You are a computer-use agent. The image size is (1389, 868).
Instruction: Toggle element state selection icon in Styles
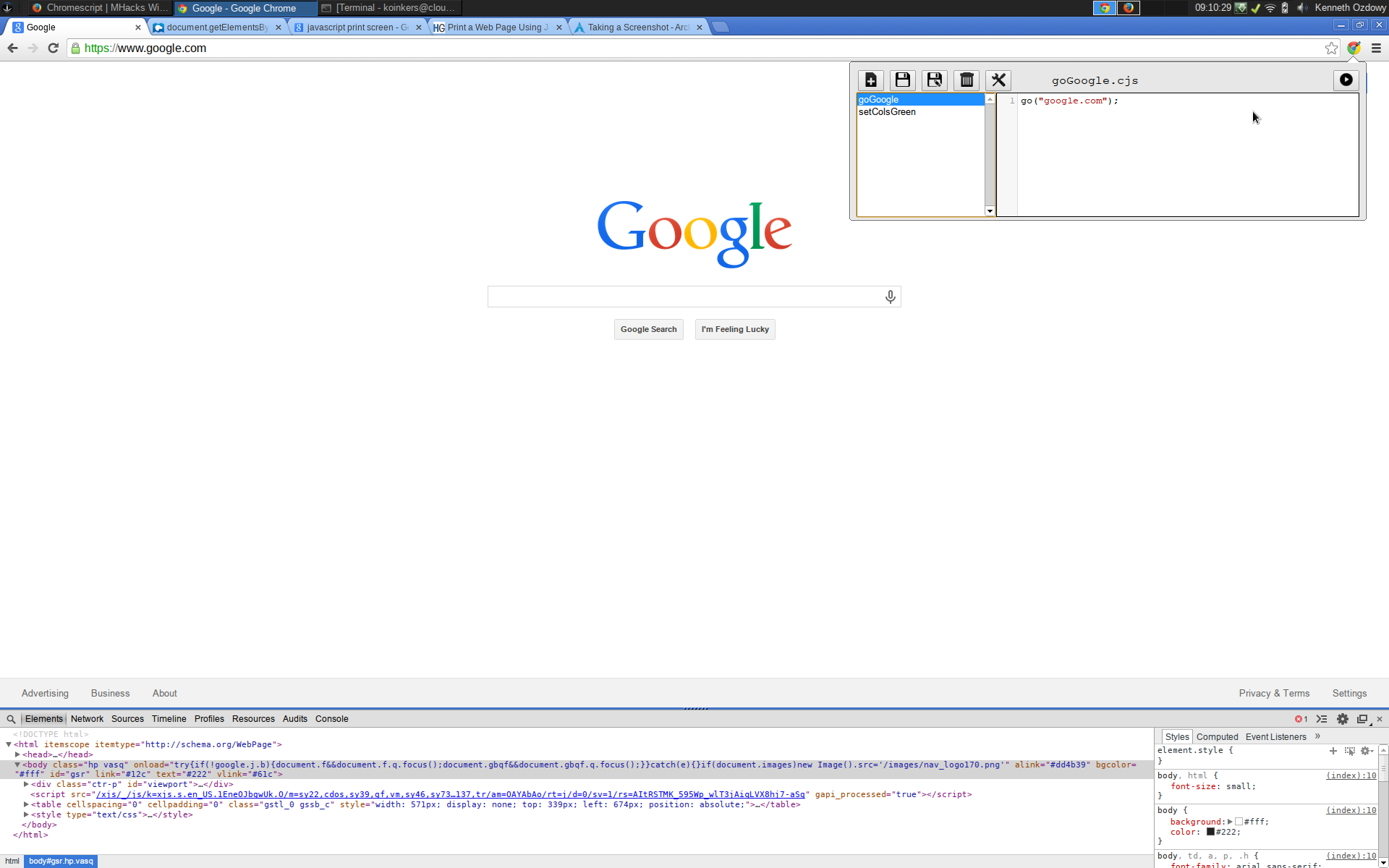[1350, 751]
